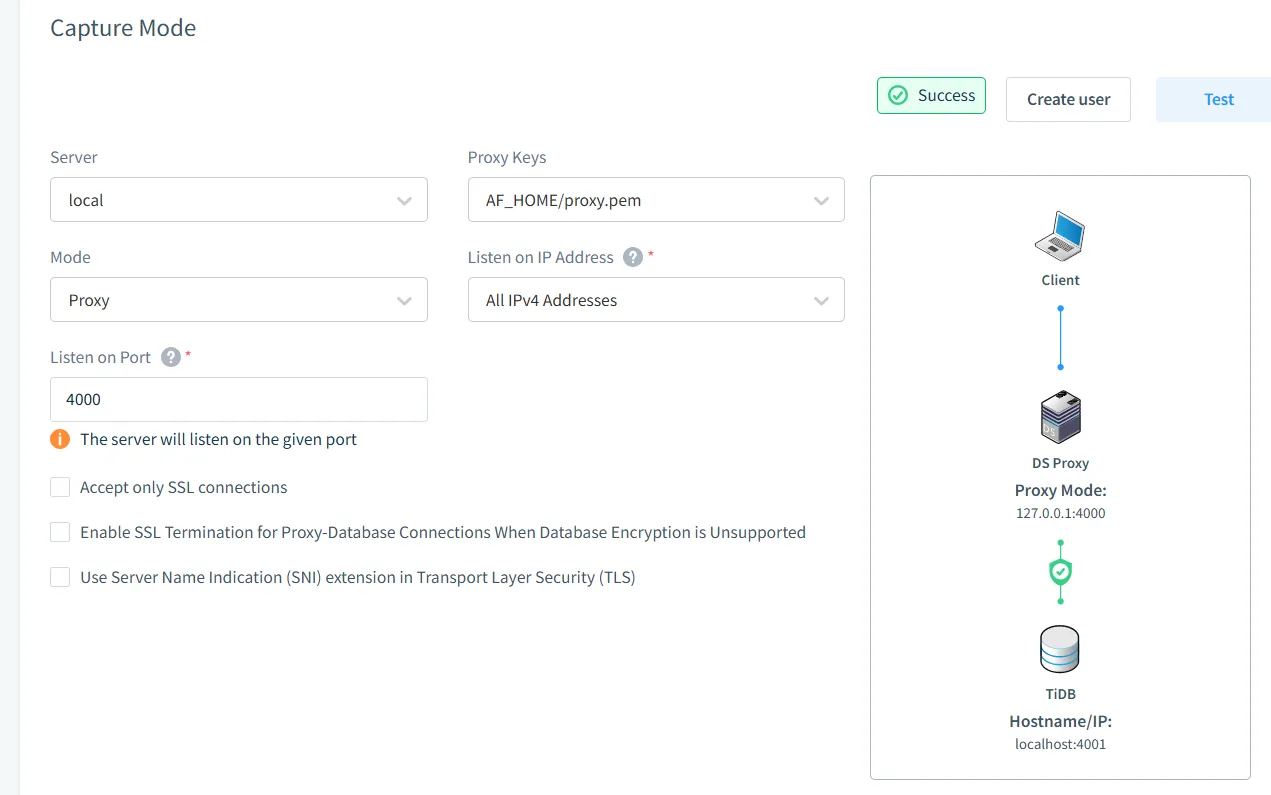Click the TiDB database cylinder icon
The height and width of the screenshot is (795, 1271).
tap(1060, 649)
